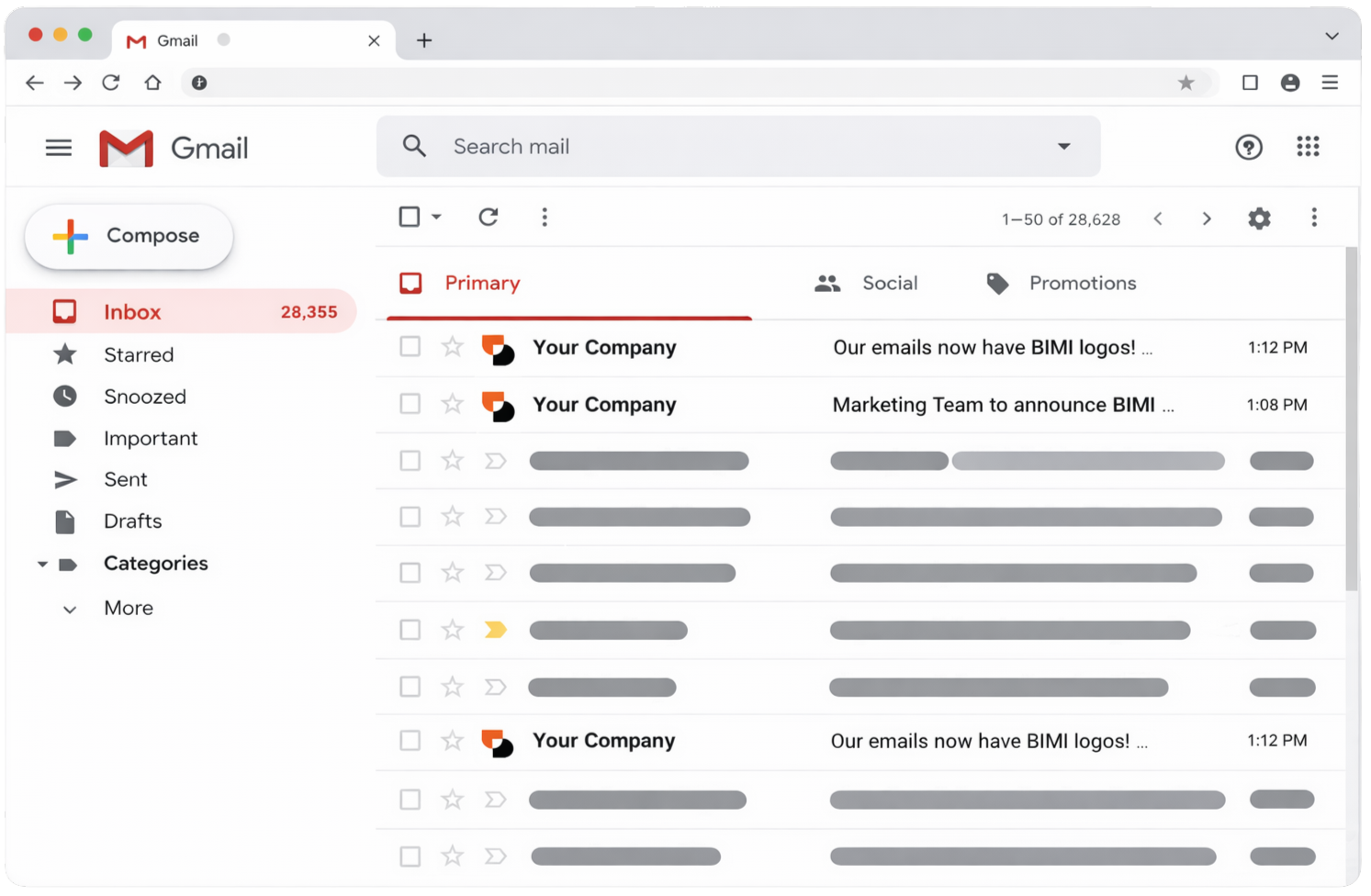Star the 1:12 PM BIMI logos email at top
1371x896 pixels.
pyautogui.click(x=452, y=346)
